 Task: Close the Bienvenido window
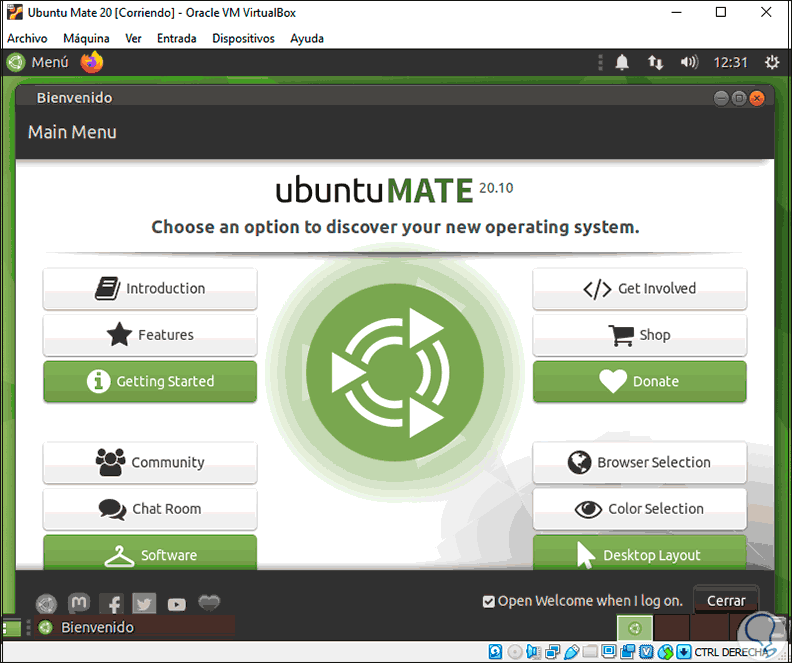pos(756,98)
